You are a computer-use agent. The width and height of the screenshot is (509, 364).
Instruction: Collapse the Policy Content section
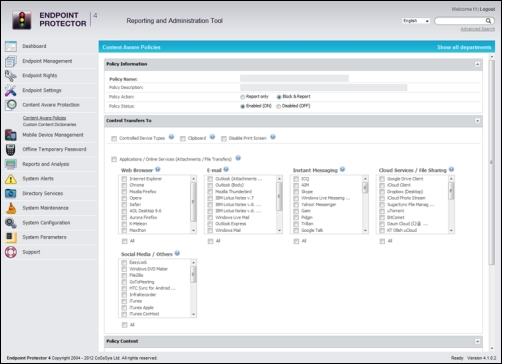478,341
